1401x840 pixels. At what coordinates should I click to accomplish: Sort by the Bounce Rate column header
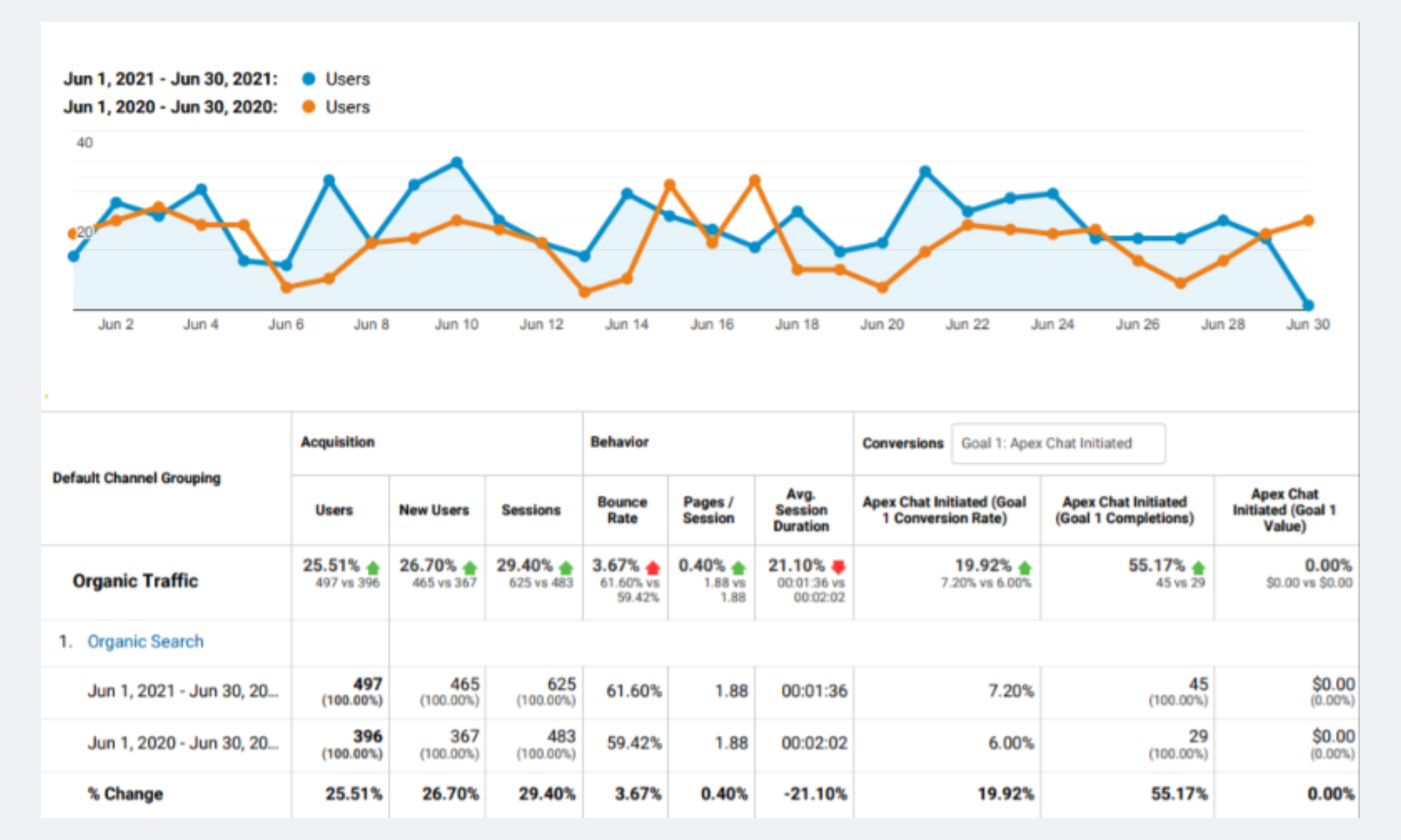click(622, 510)
